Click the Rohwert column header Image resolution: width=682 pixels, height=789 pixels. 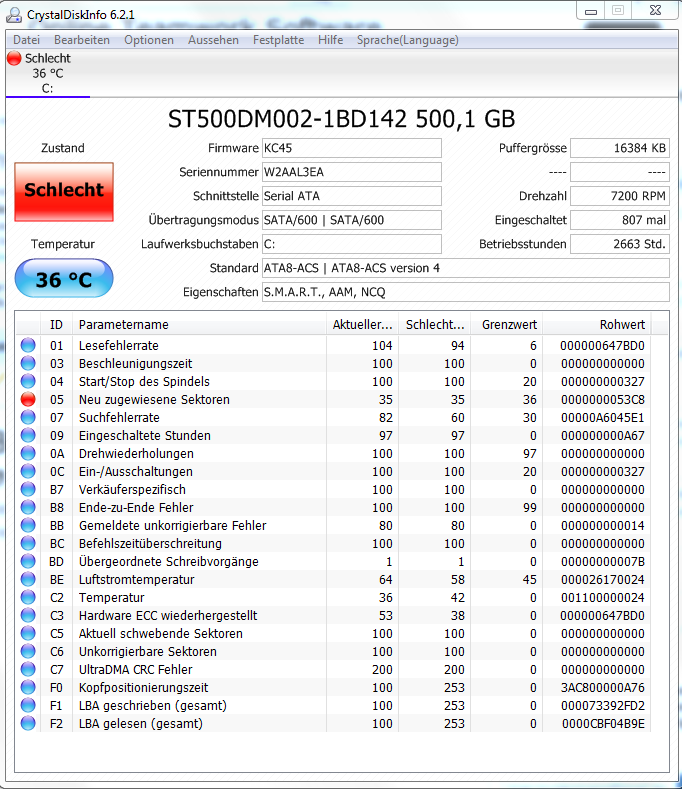click(x=597, y=325)
